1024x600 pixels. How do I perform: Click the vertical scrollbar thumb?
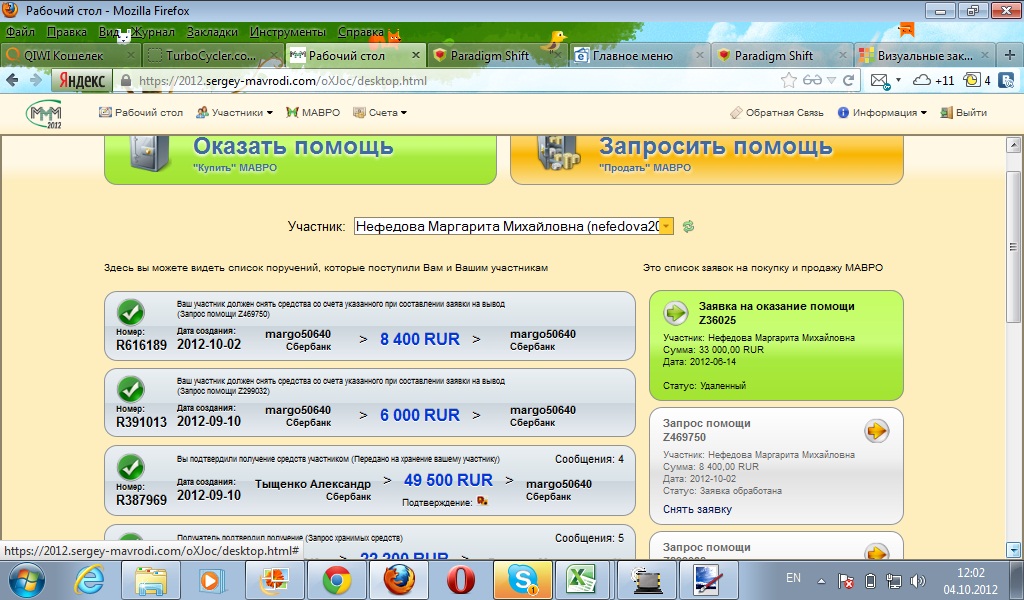pos(1014,247)
